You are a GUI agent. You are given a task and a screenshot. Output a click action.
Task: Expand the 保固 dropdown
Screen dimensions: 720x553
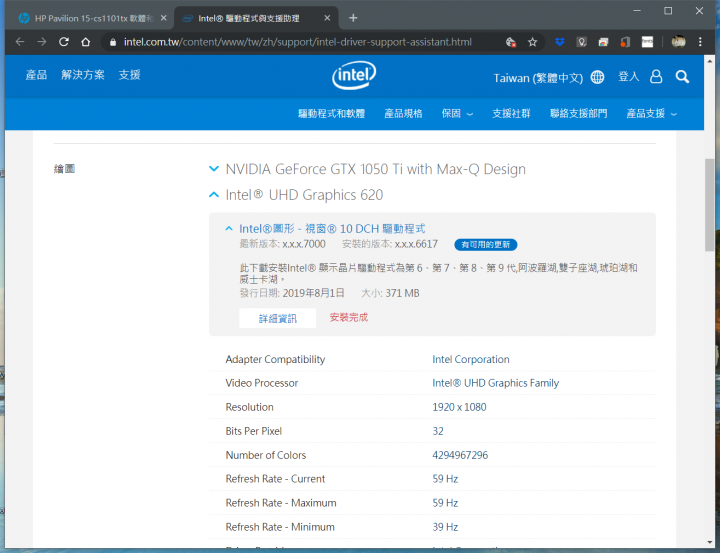point(457,113)
